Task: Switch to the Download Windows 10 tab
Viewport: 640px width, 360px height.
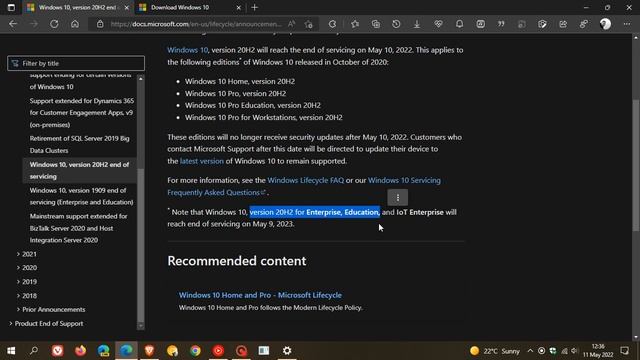Action: (x=190, y=7)
